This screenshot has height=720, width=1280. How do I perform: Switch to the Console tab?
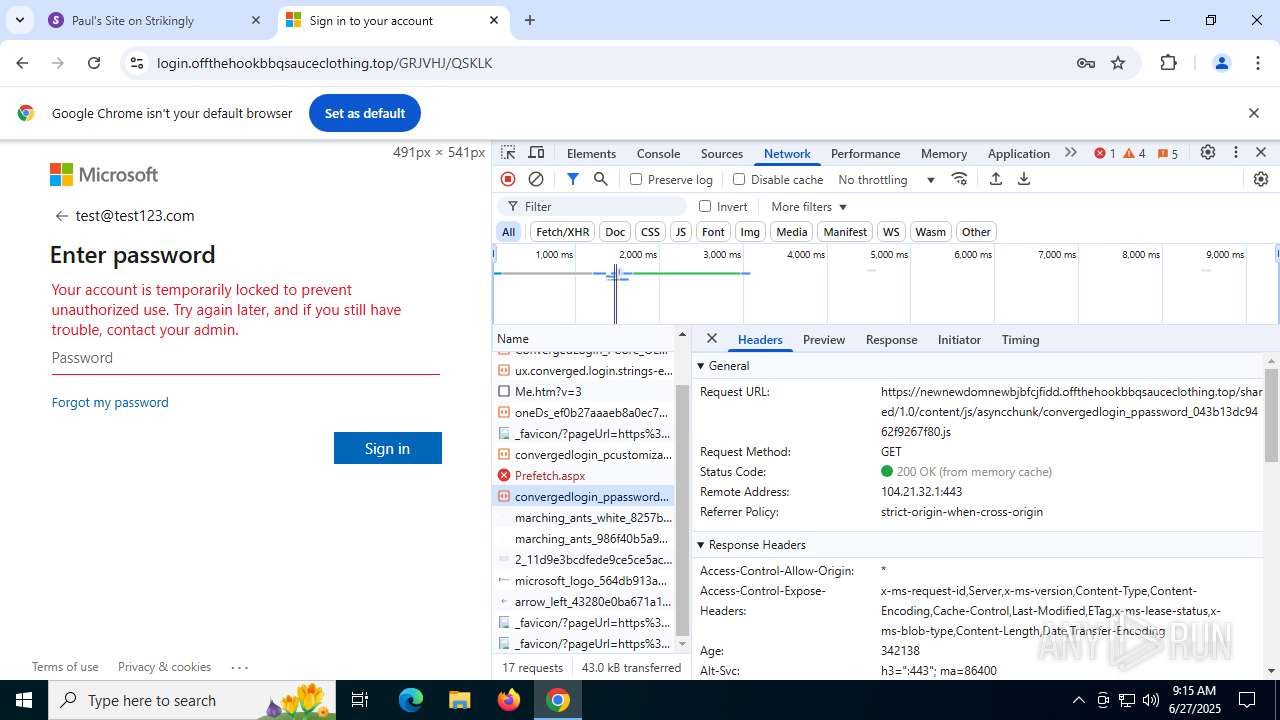pos(658,154)
